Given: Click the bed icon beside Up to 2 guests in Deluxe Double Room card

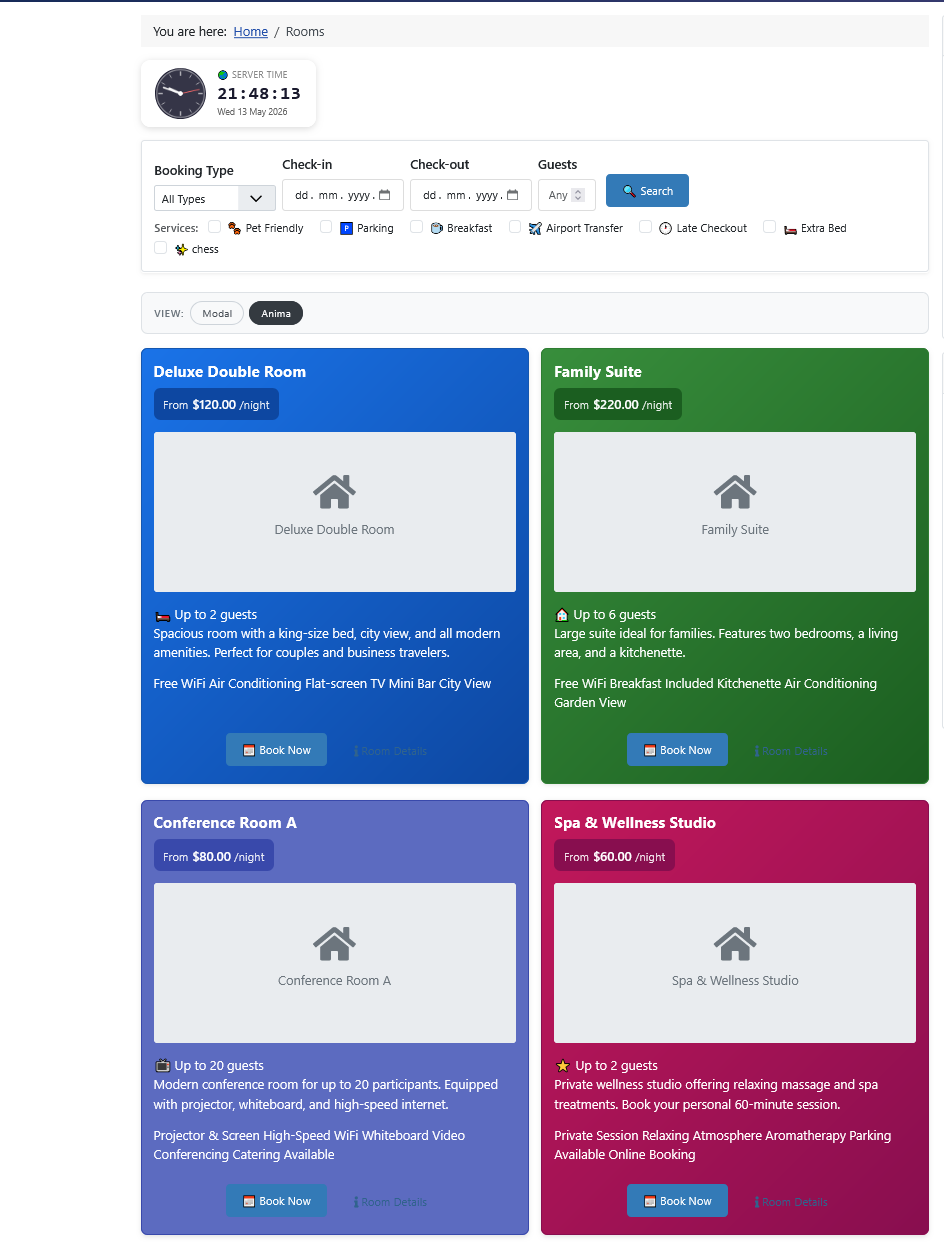Looking at the screenshot, I should pyautogui.click(x=162, y=615).
